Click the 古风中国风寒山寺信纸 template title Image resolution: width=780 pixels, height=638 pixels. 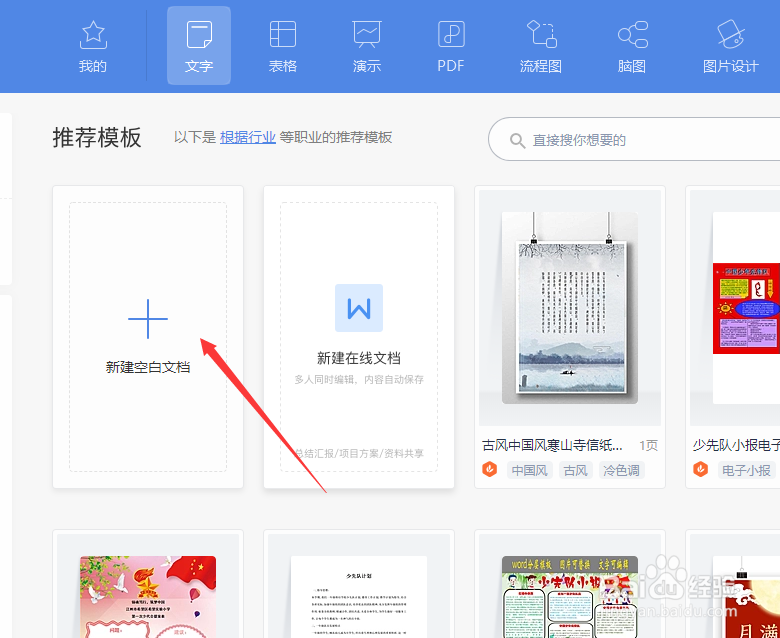pyautogui.click(x=552, y=445)
